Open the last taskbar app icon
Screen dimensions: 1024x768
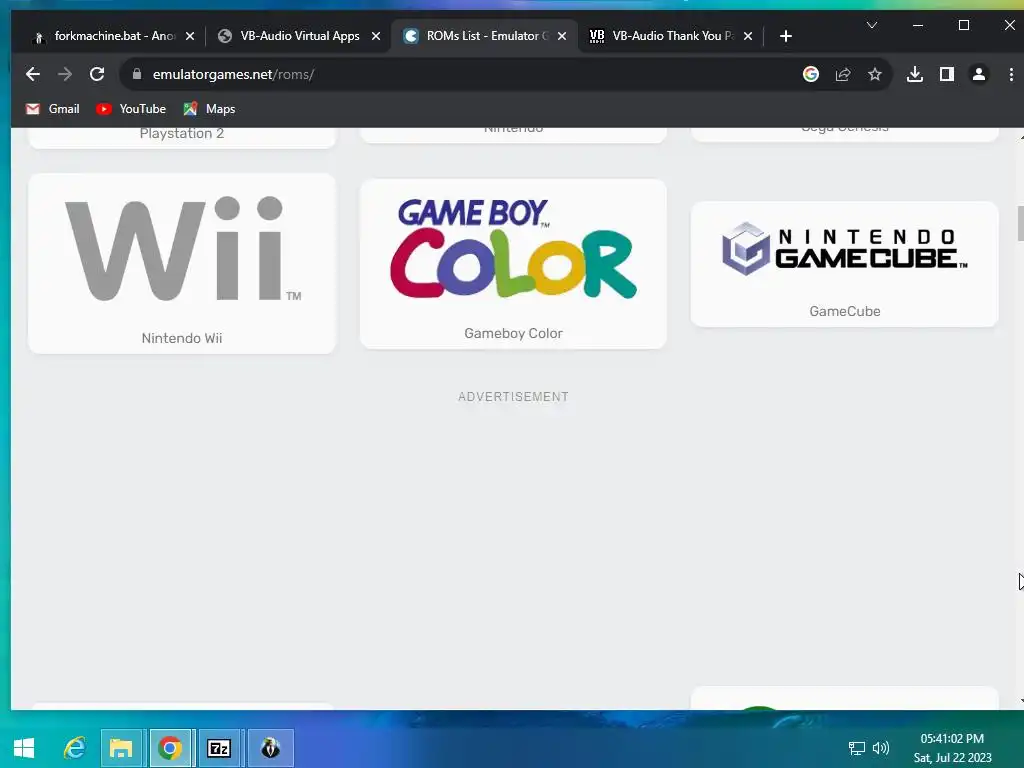[270, 748]
